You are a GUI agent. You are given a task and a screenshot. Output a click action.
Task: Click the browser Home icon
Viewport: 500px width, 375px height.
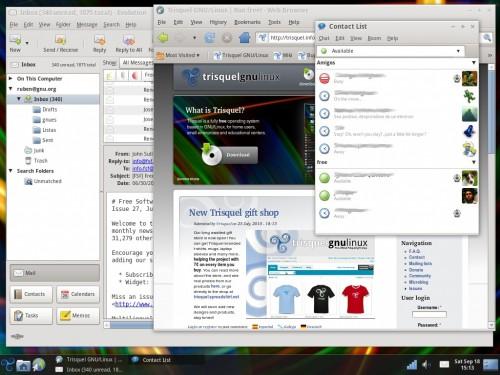click(244, 38)
